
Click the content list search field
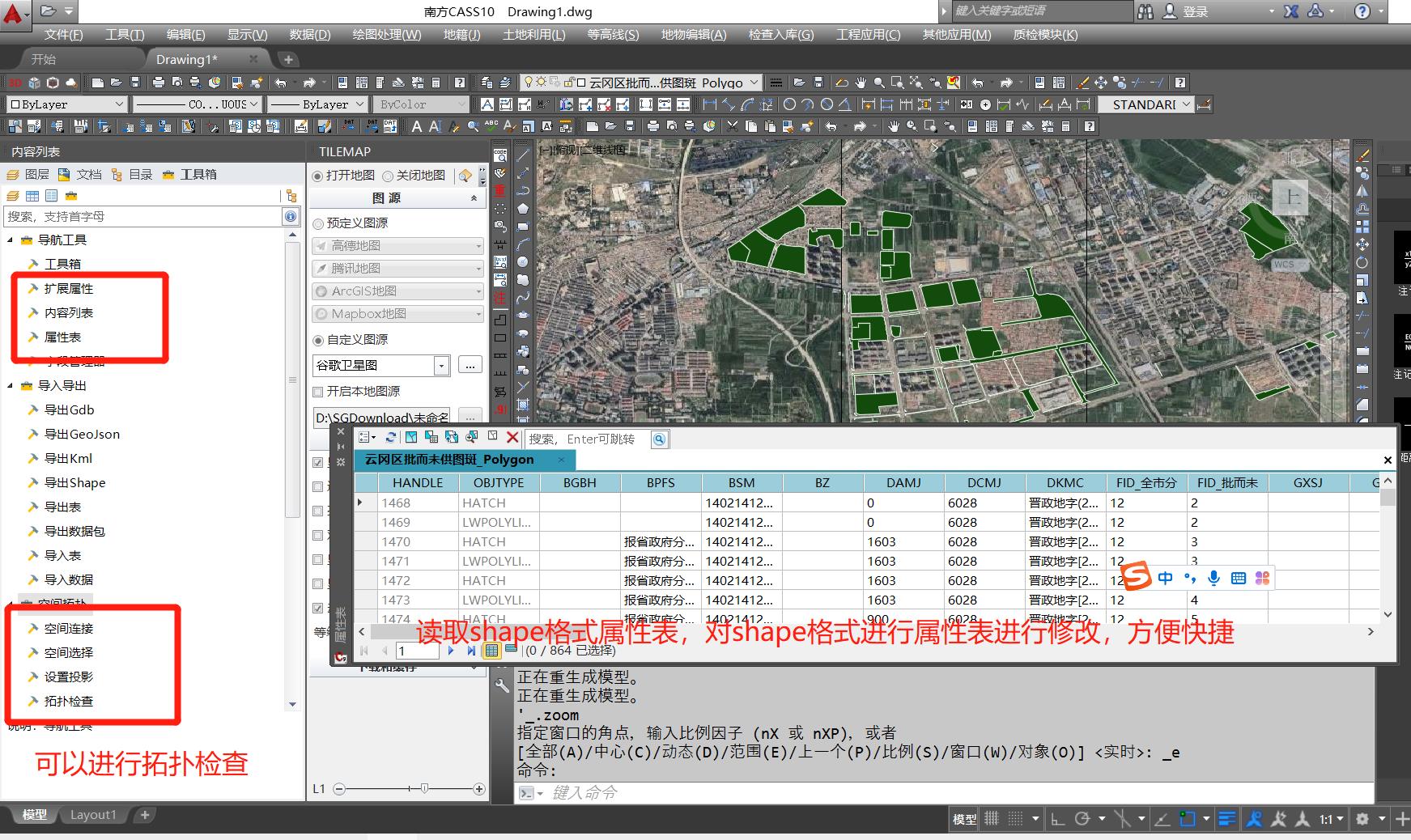[142, 216]
